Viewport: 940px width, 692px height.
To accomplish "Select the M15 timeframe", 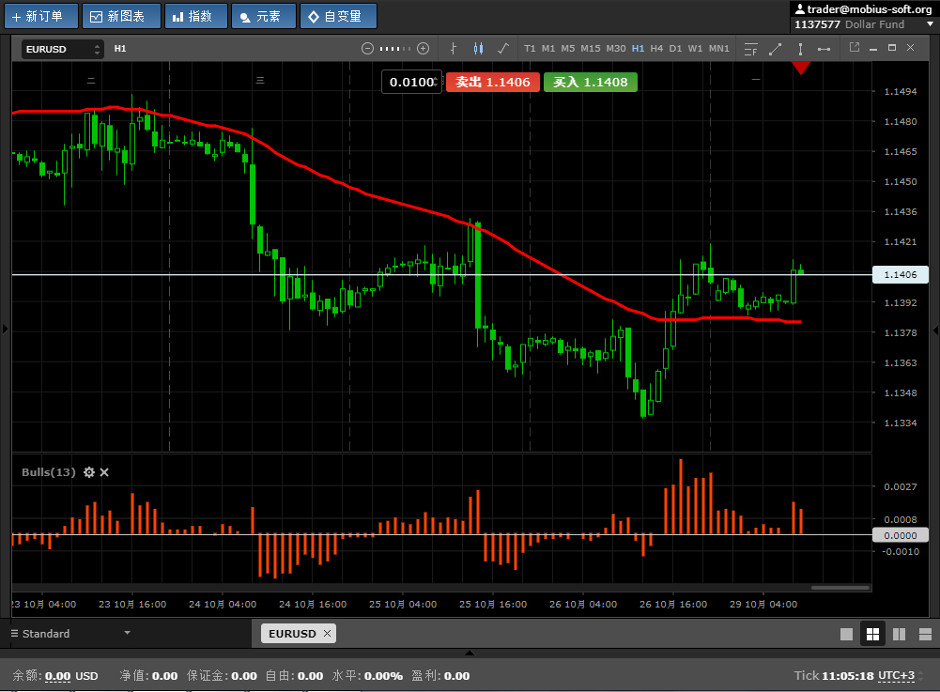I will 590,48.
